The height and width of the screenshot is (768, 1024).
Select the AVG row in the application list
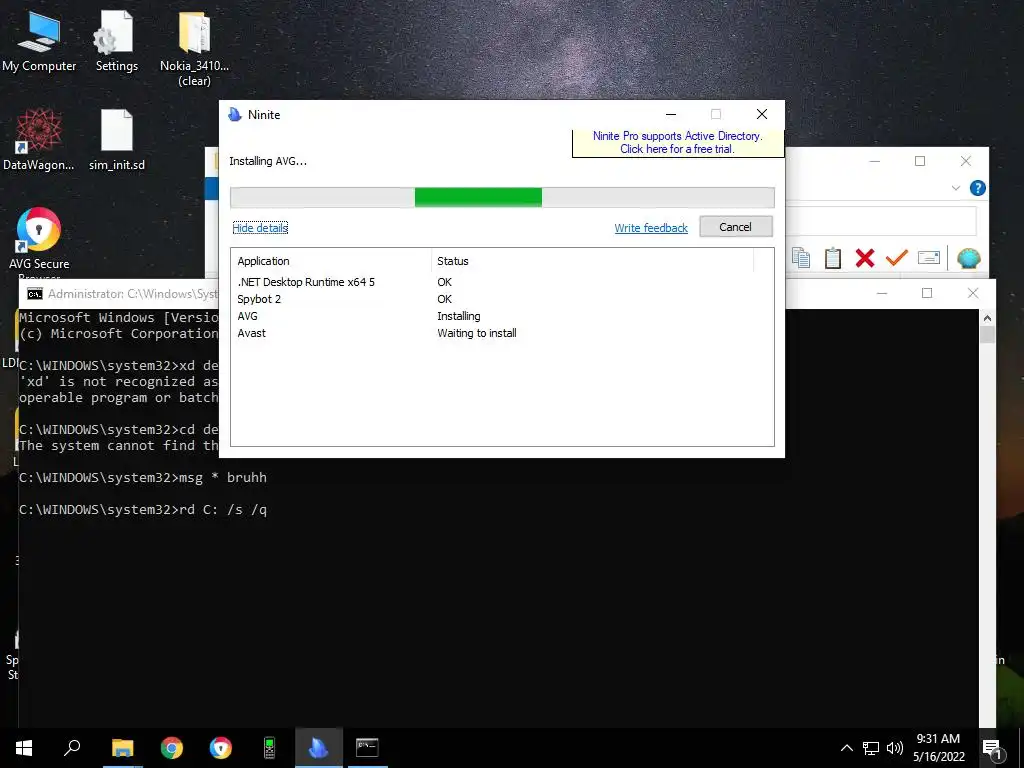(502, 316)
